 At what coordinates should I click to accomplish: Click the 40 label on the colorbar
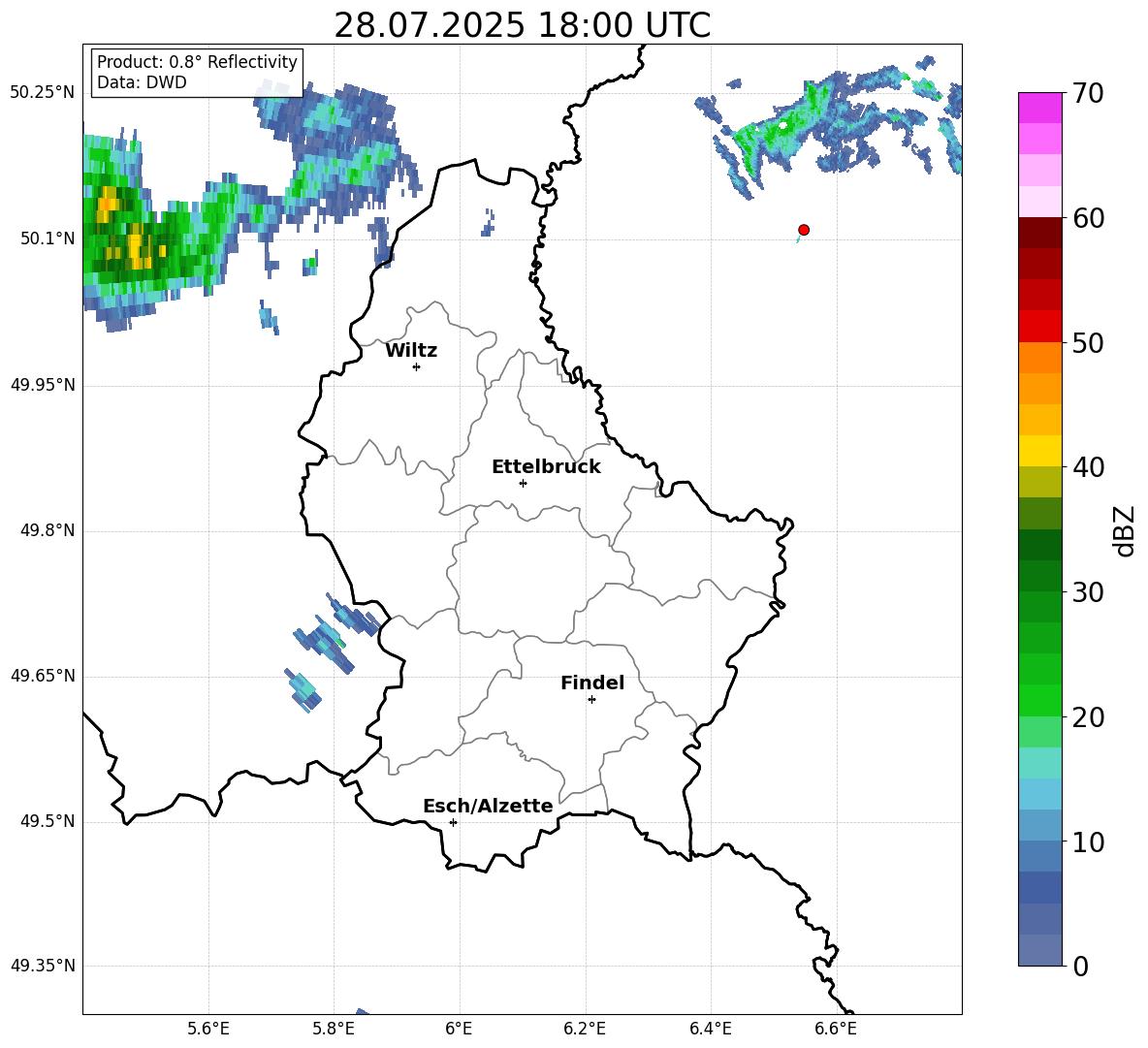1087,467
